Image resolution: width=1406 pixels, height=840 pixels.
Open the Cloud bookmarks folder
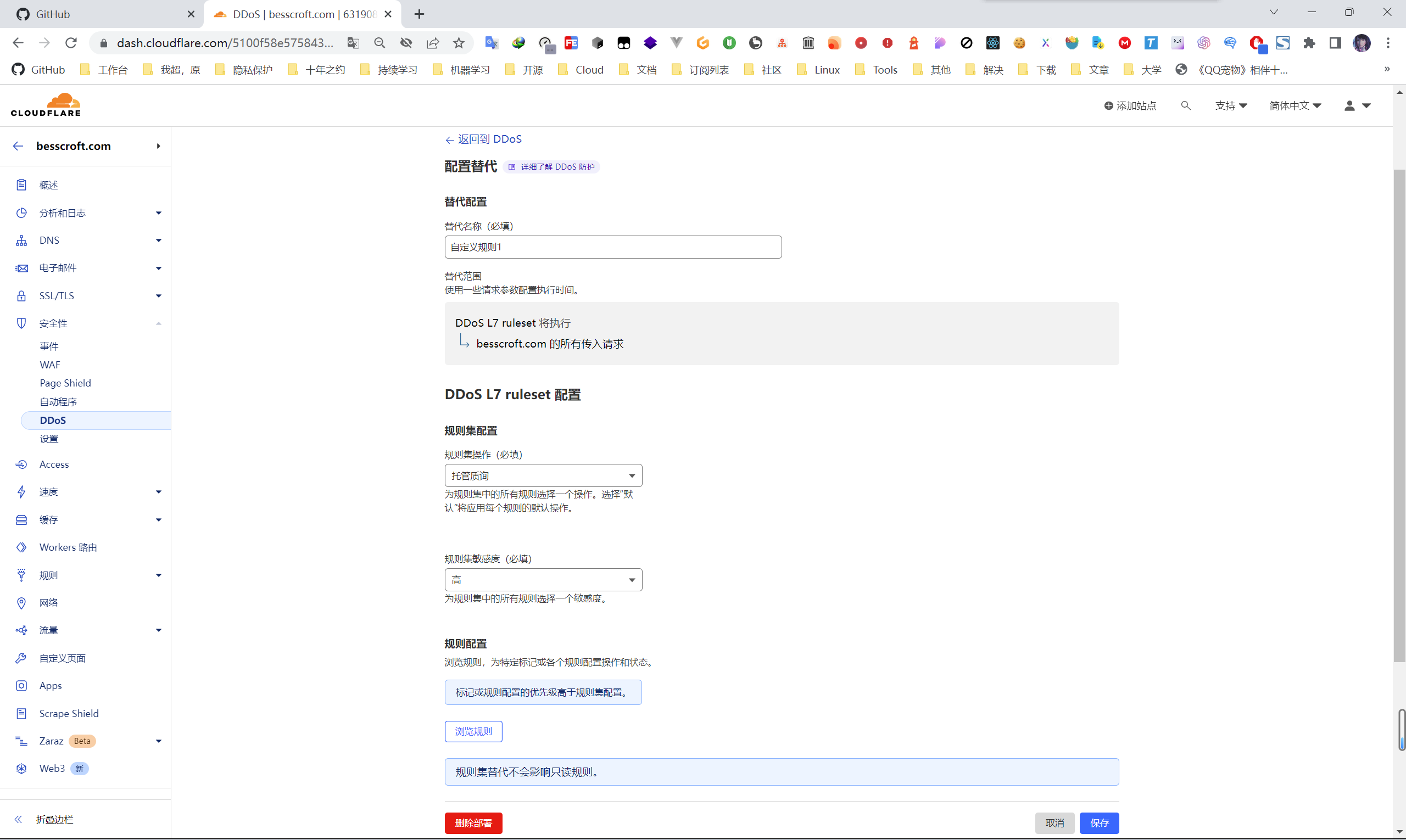coord(581,70)
